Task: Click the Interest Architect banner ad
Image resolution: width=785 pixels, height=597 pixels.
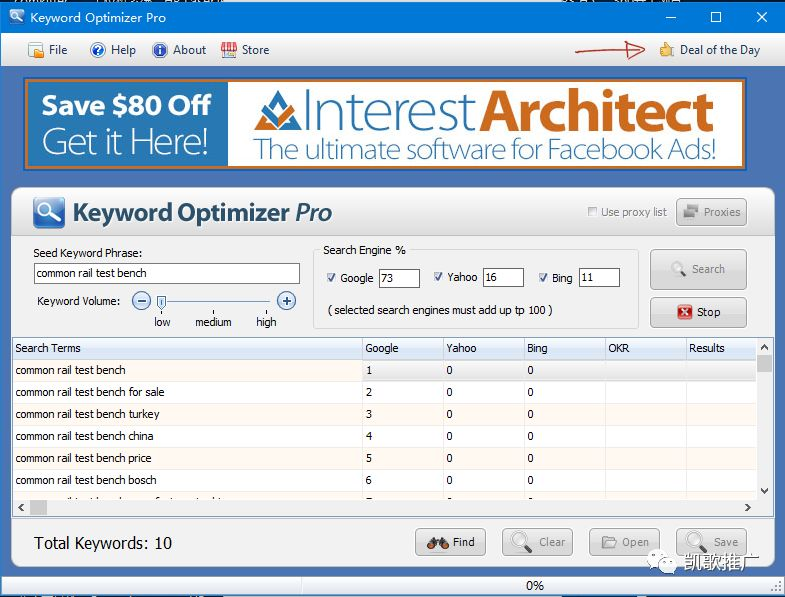Action: pos(385,124)
